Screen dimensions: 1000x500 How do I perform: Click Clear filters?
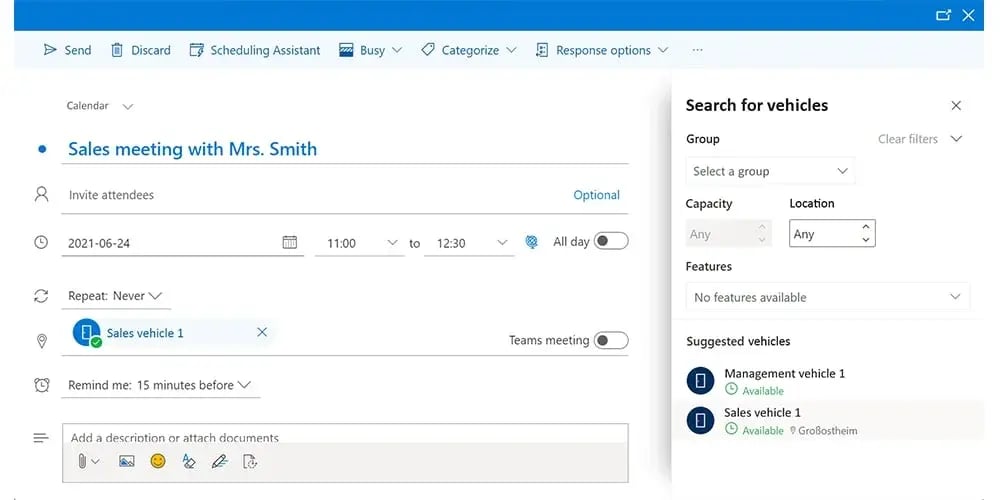tap(908, 139)
